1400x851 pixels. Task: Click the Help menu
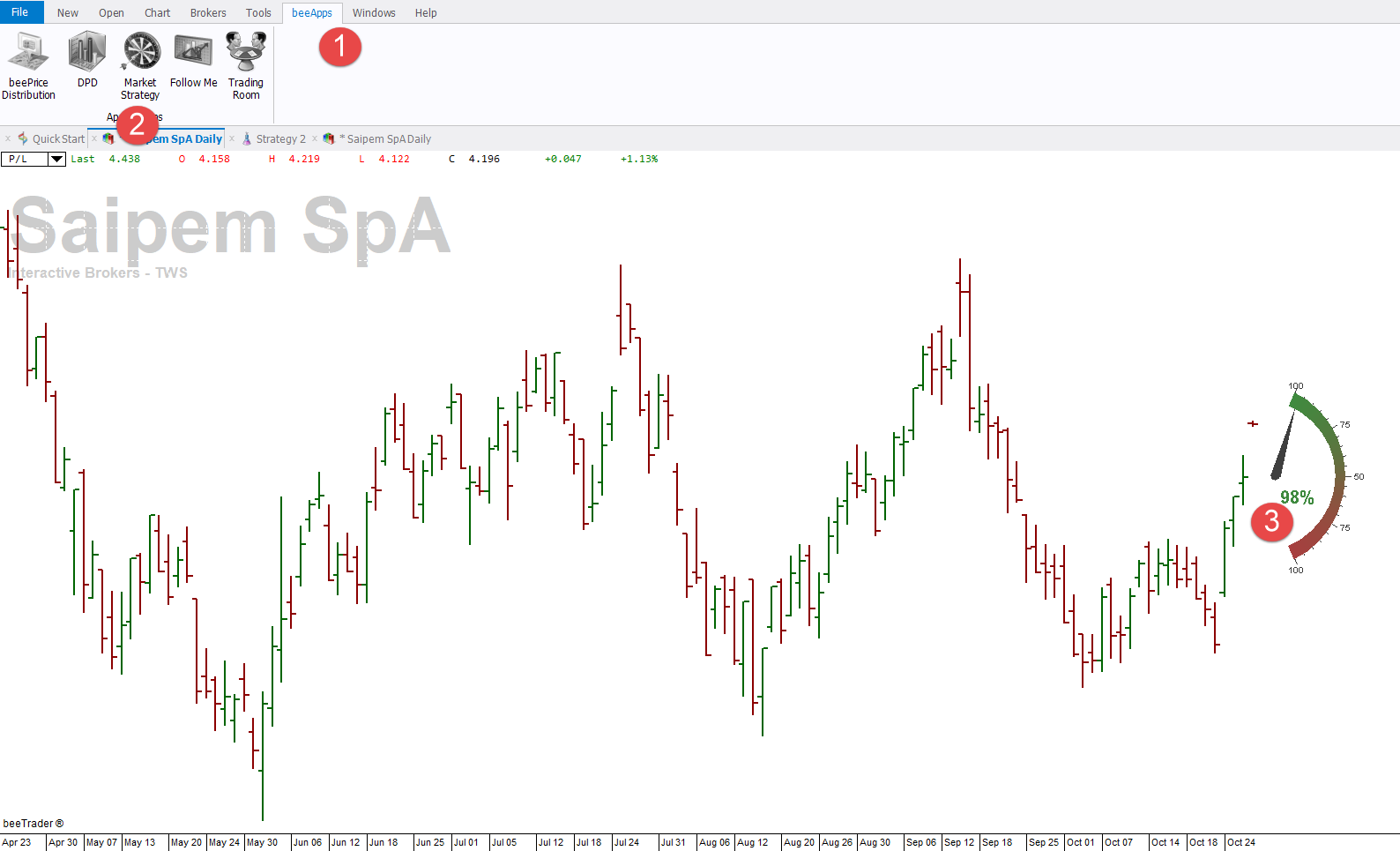(x=426, y=12)
